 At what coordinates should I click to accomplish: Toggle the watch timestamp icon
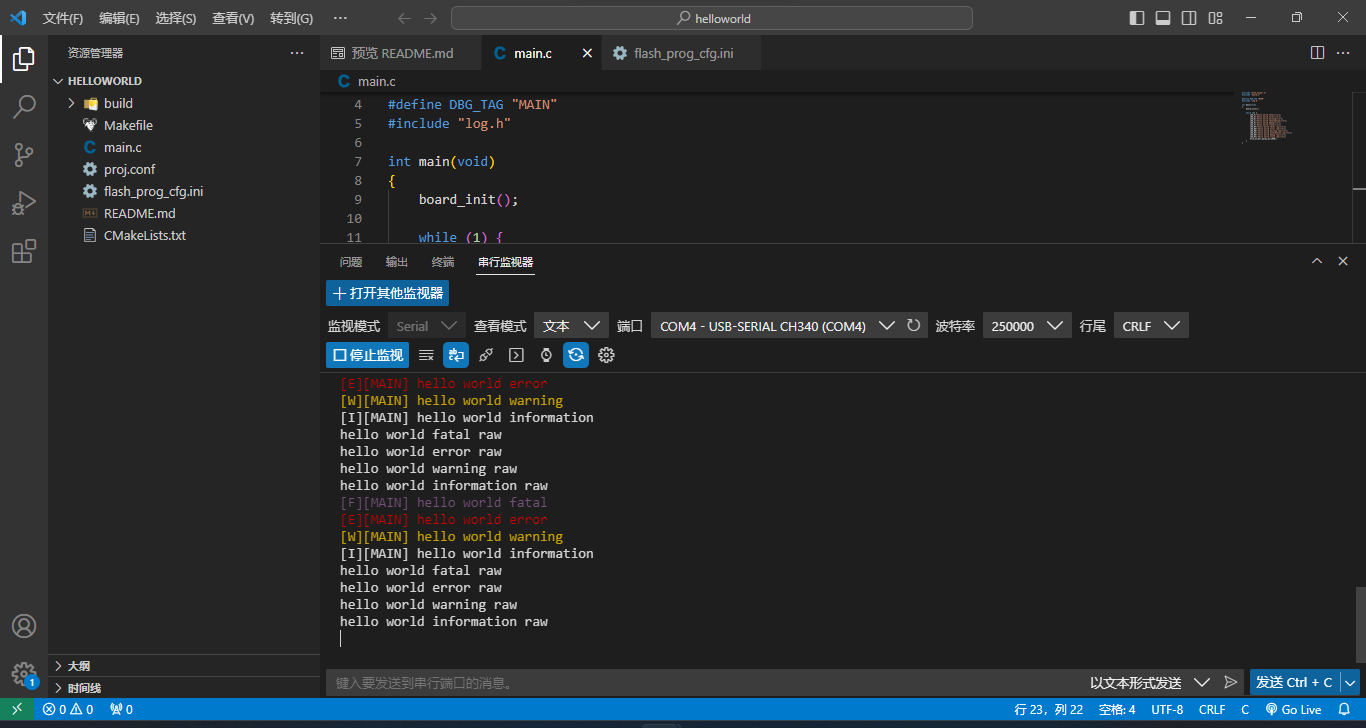(546, 355)
